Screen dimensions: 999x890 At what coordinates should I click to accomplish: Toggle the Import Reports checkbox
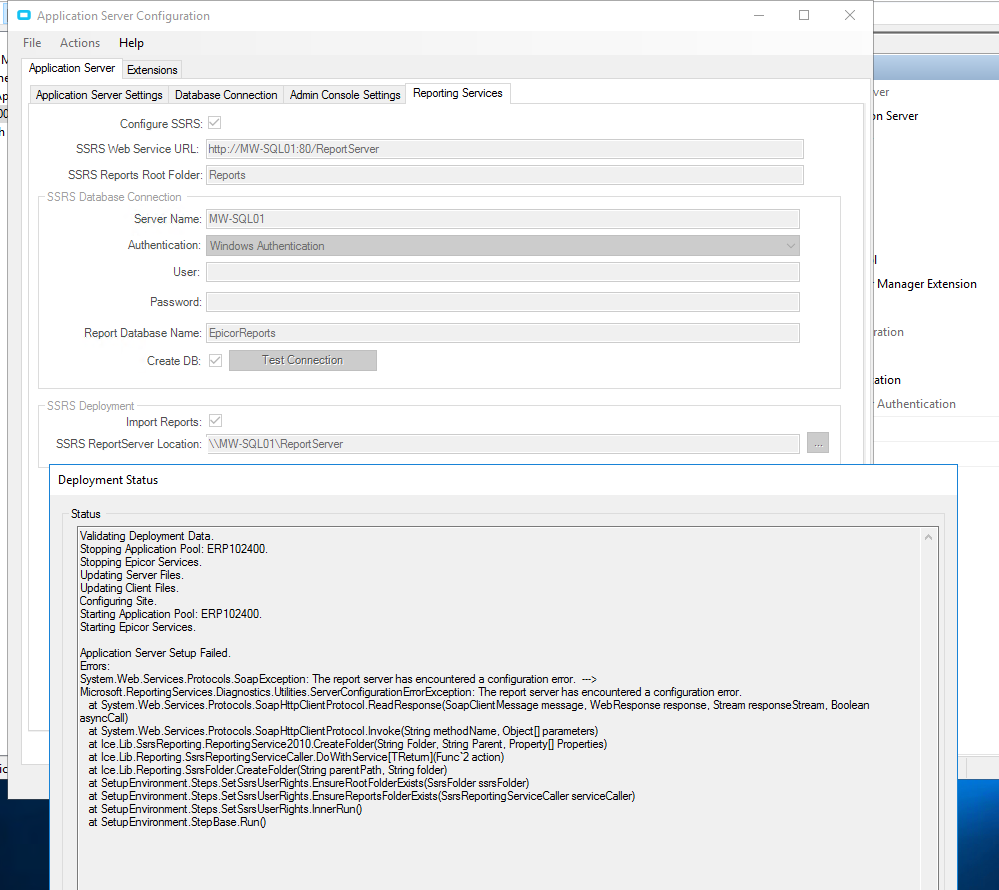tap(215, 421)
